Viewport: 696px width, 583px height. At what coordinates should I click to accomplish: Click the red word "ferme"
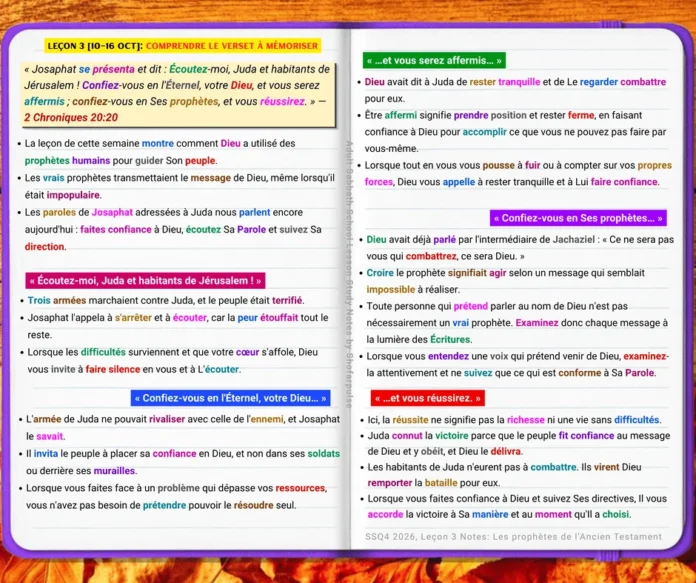click(581, 115)
